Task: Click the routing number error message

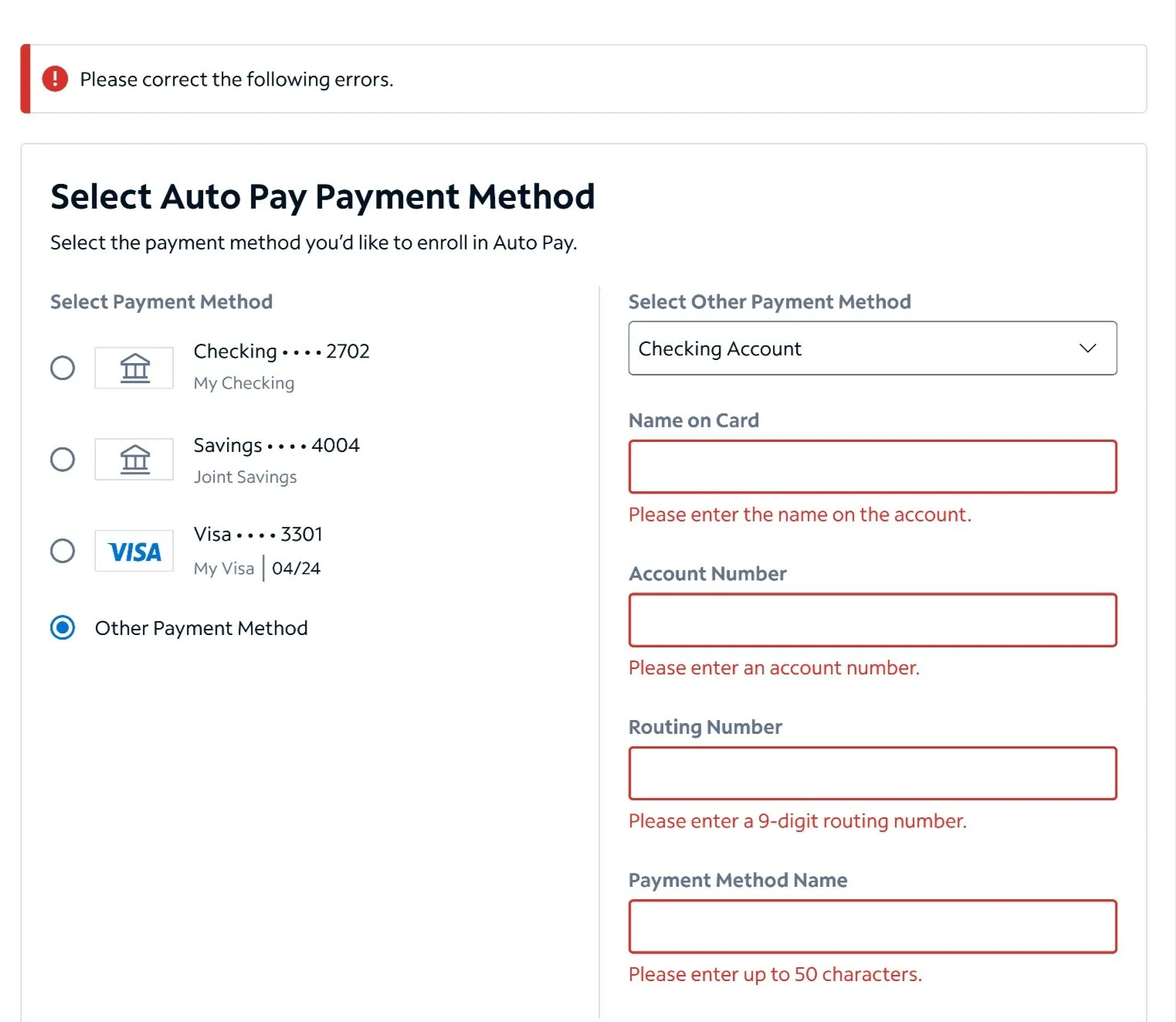Action: coord(798,820)
